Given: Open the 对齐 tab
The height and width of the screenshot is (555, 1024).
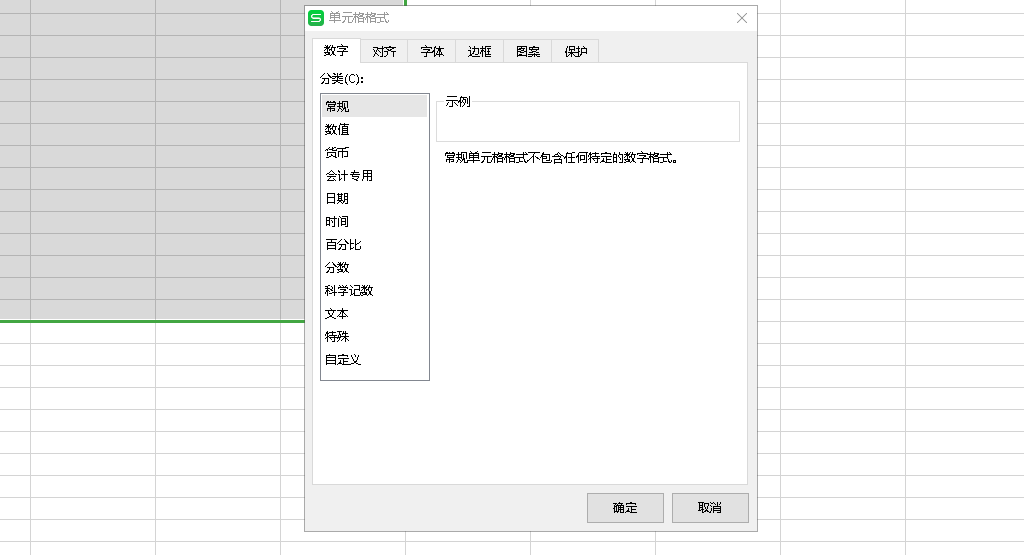Looking at the screenshot, I should 384,52.
